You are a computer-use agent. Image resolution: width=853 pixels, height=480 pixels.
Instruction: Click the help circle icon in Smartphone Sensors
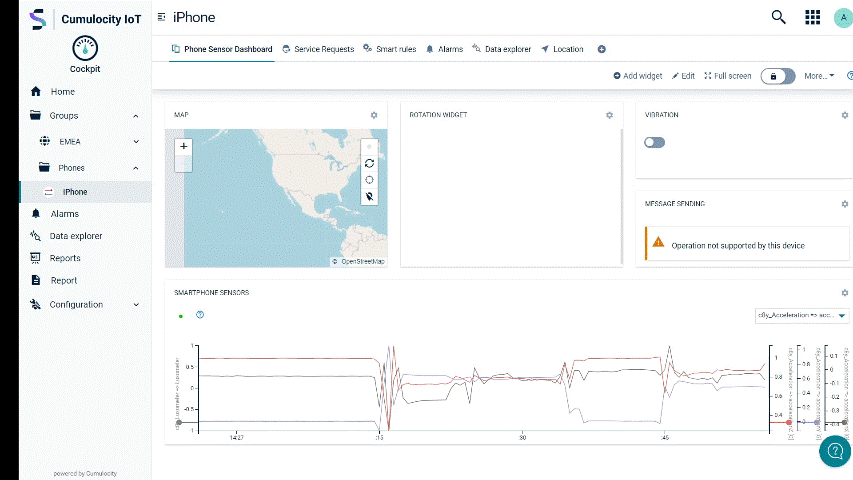point(200,315)
